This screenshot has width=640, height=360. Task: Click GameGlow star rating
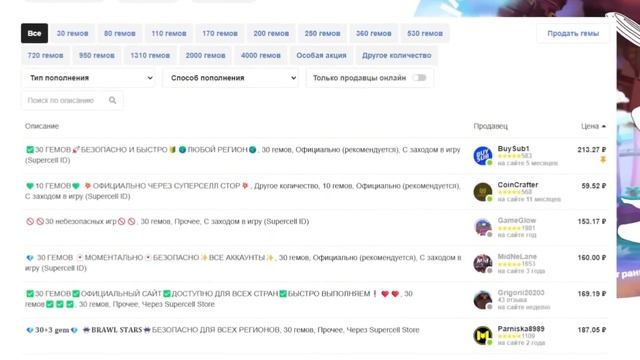point(509,228)
